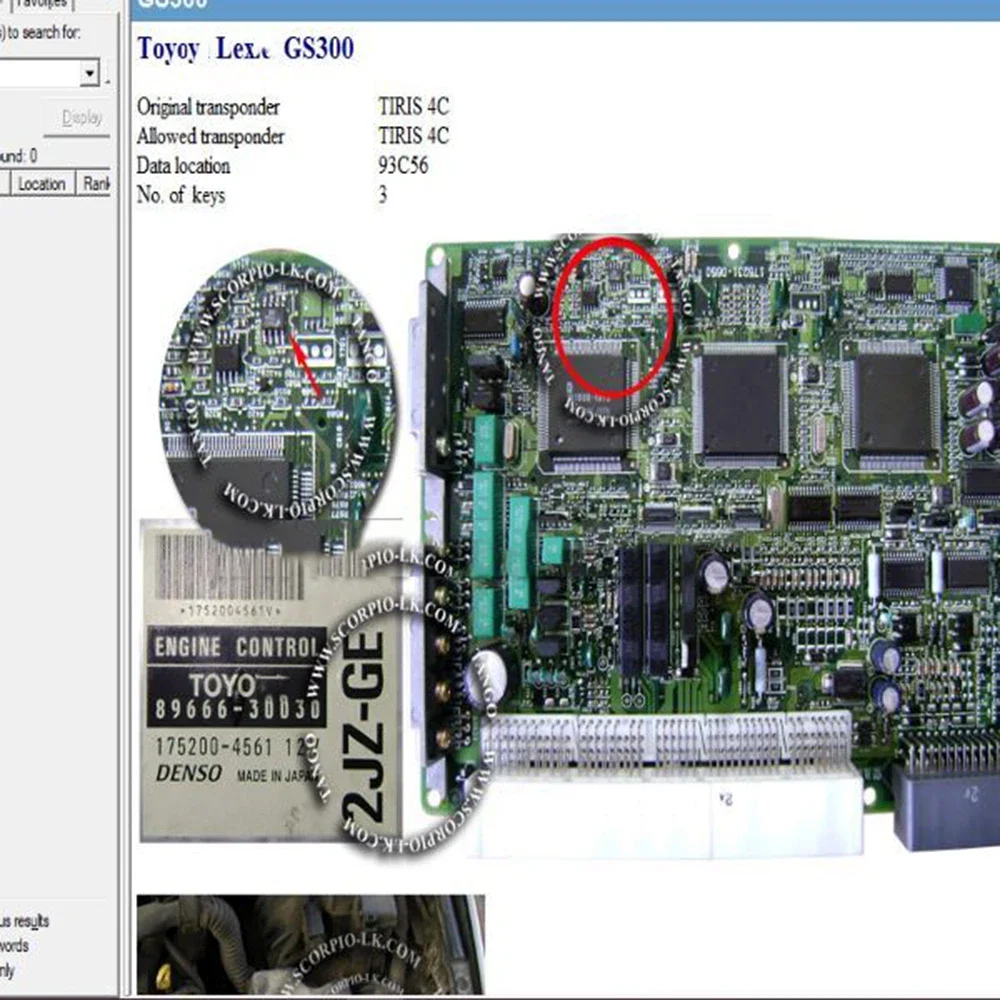The width and height of the screenshot is (1000, 1000).
Task: Click the 'Data location' label
Action: tap(183, 165)
